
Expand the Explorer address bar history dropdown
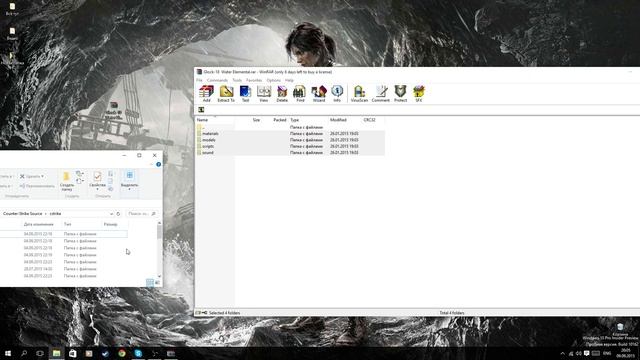click(111, 213)
